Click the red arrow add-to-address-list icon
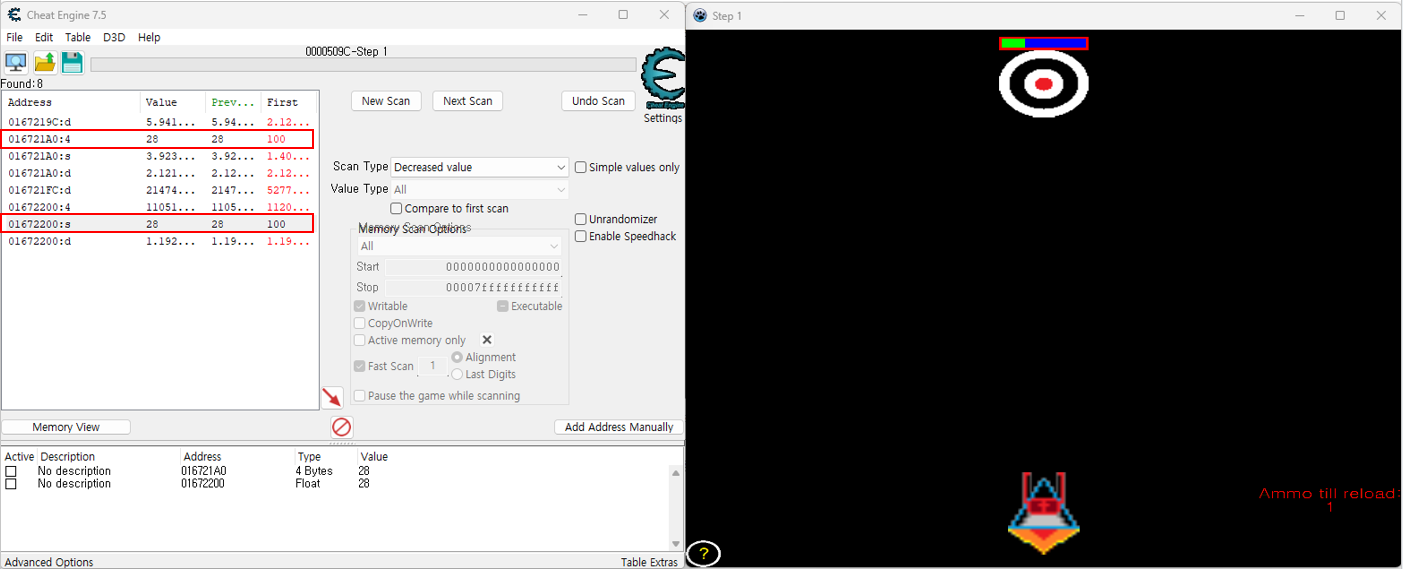Viewport: 1403px width, 569px height. 332,398
